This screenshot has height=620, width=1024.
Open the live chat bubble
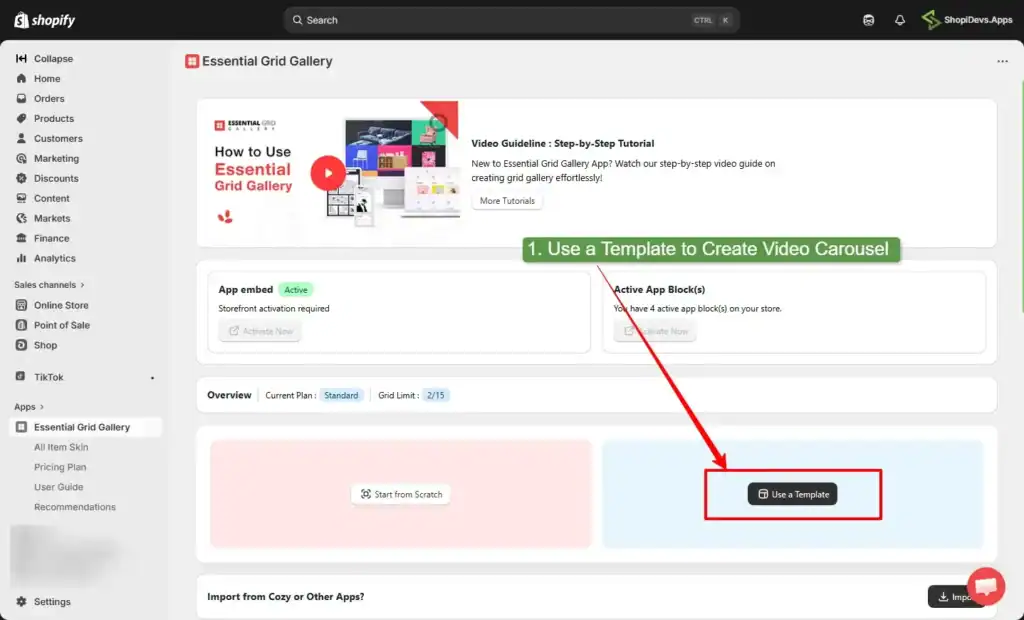[986, 587]
